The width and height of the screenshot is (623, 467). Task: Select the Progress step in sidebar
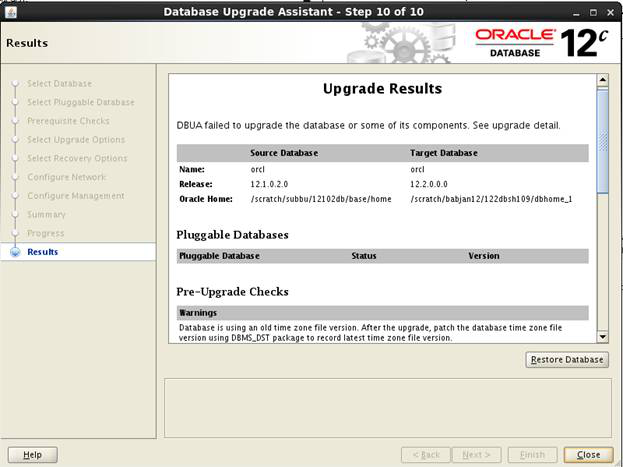coord(46,233)
